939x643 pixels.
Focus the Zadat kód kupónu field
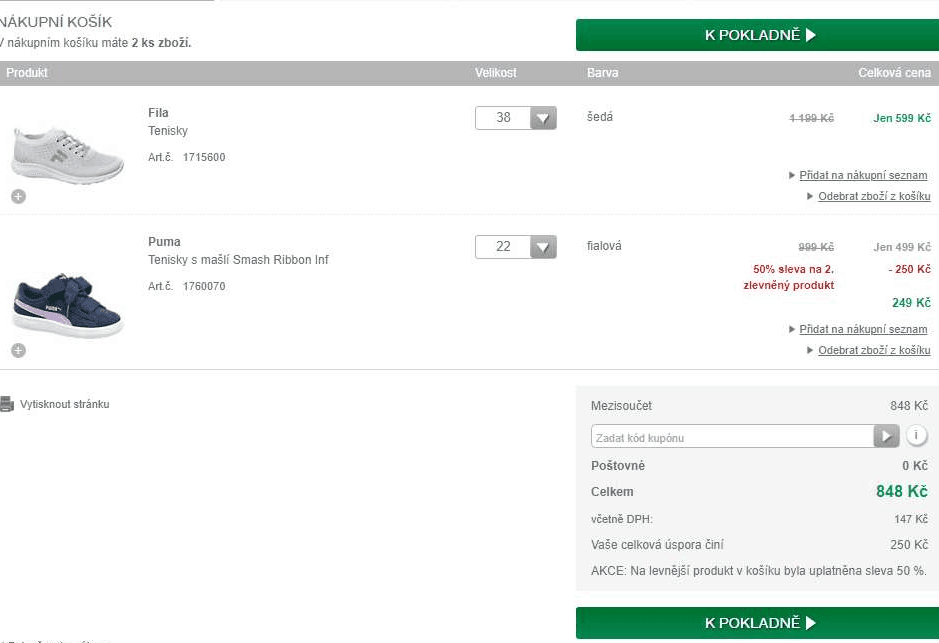(x=732, y=436)
